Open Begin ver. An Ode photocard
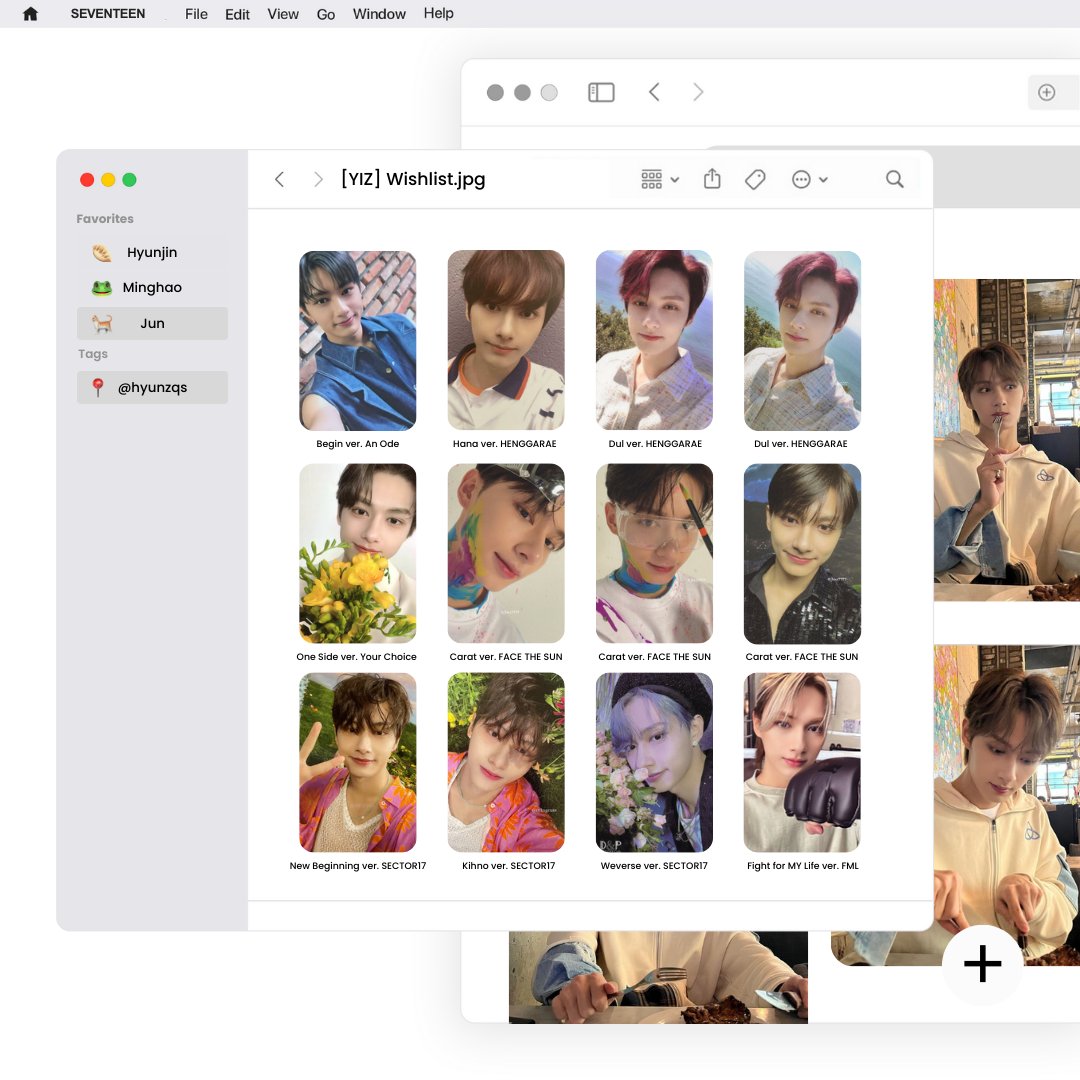 [x=357, y=341]
